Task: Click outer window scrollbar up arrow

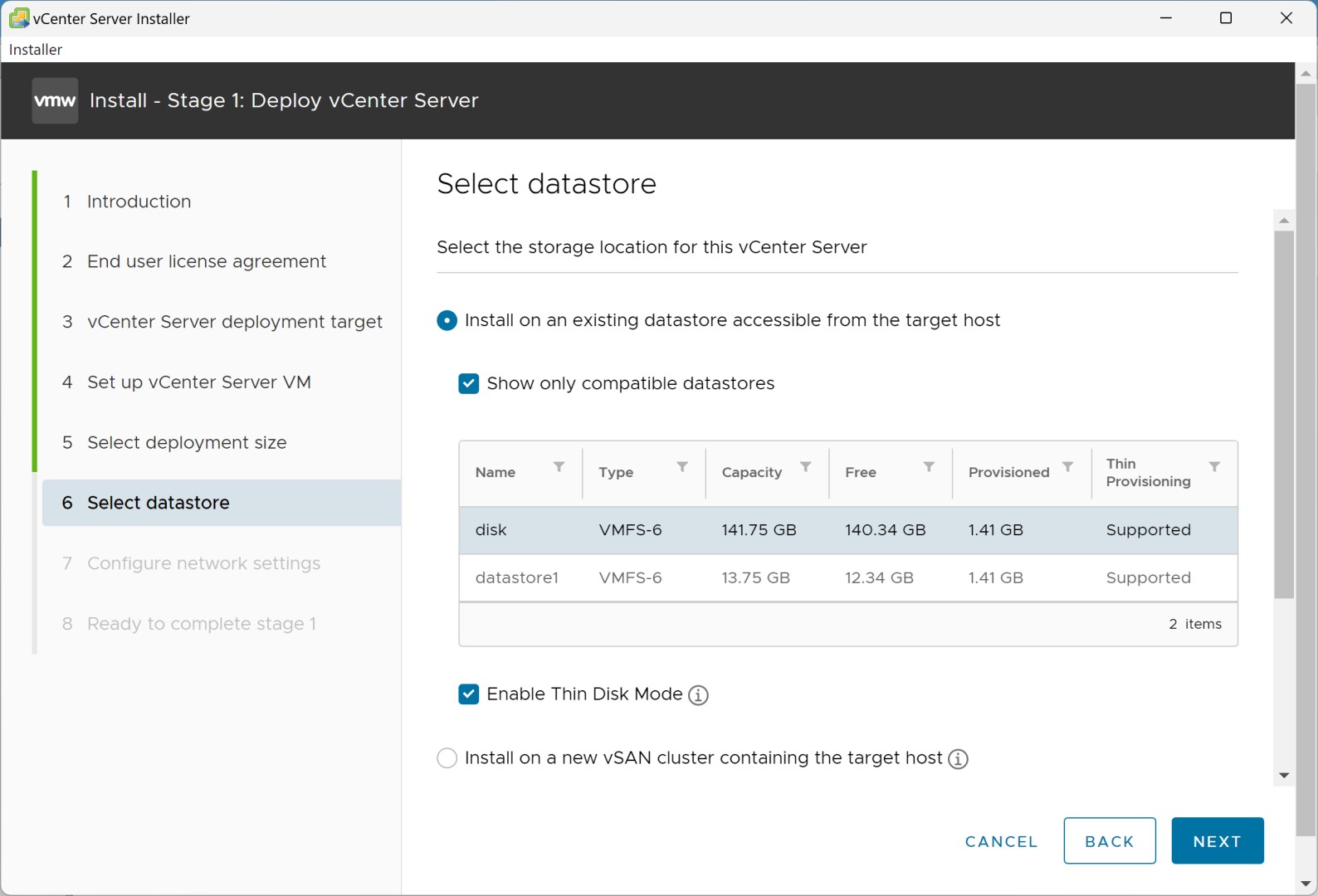Action: click(x=1306, y=74)
